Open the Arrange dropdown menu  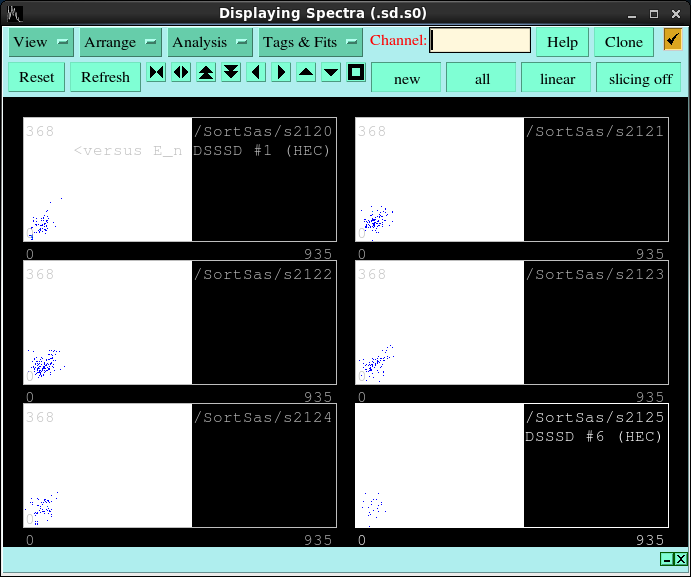(120, 42)
